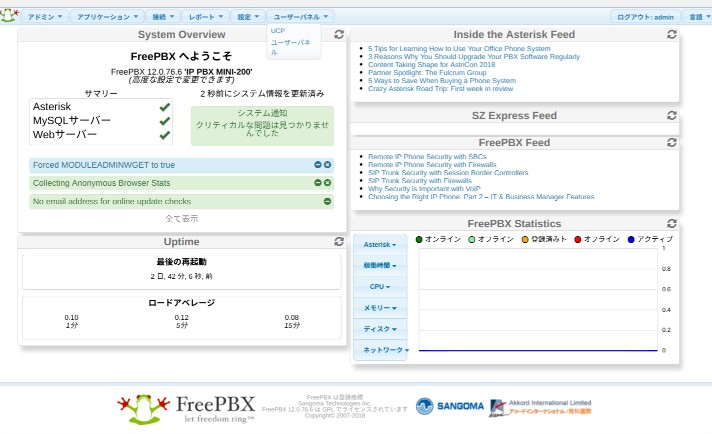Open 'Why Security is Important with VoIP' link
712x434 pixels.
(424, 188)
